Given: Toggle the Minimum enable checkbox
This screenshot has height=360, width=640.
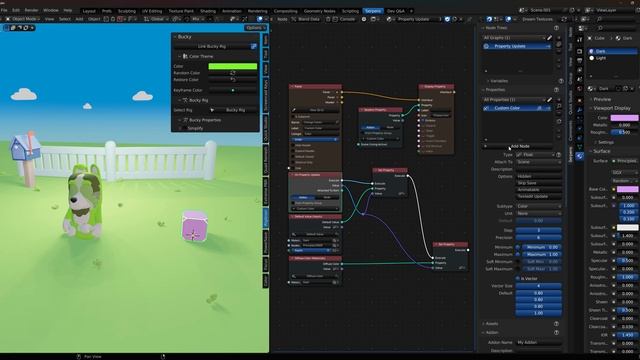Looking at the screenshot, I should point(518,247).
